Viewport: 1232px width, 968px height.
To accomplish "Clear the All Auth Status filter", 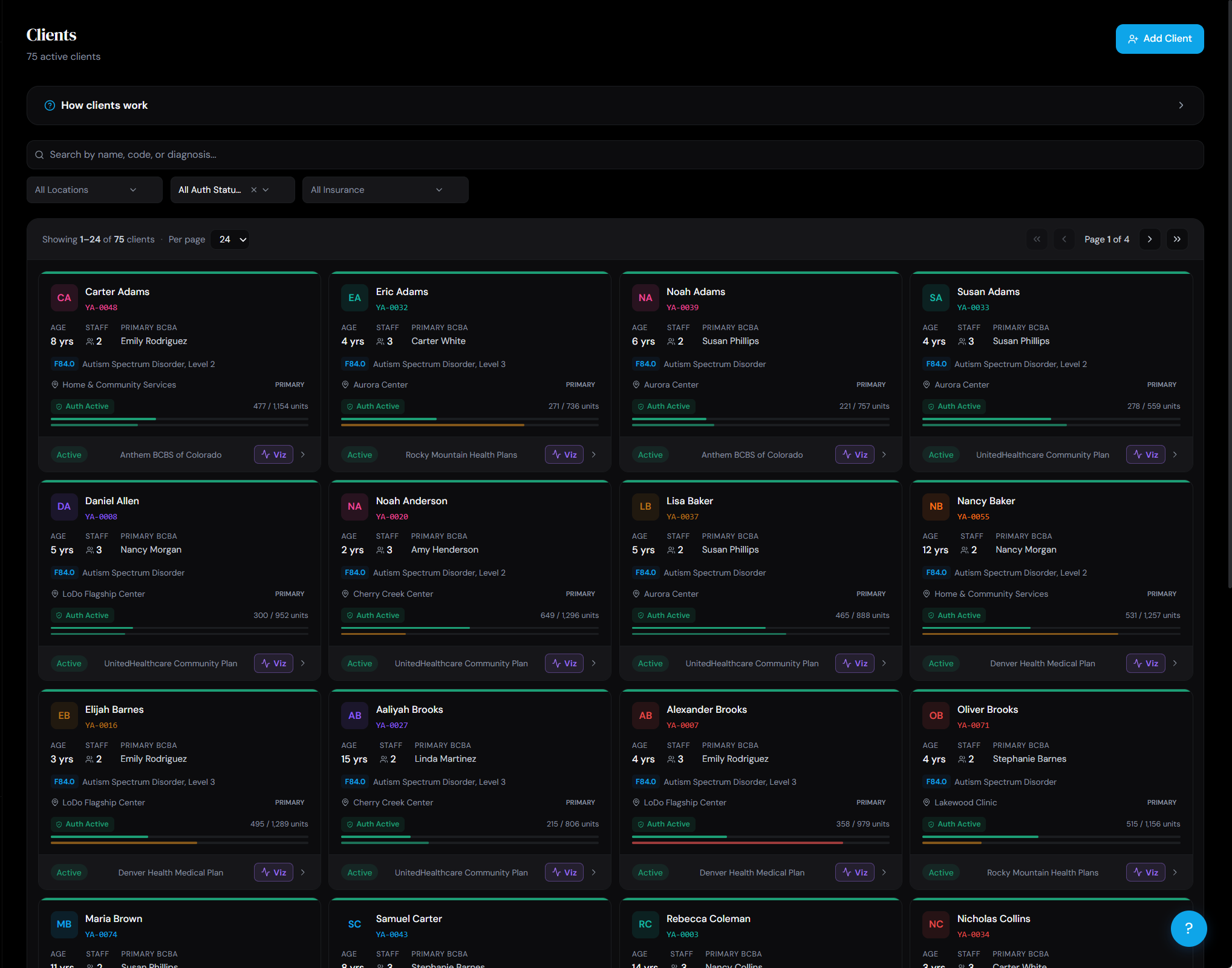I will click(x=254, y=190).
